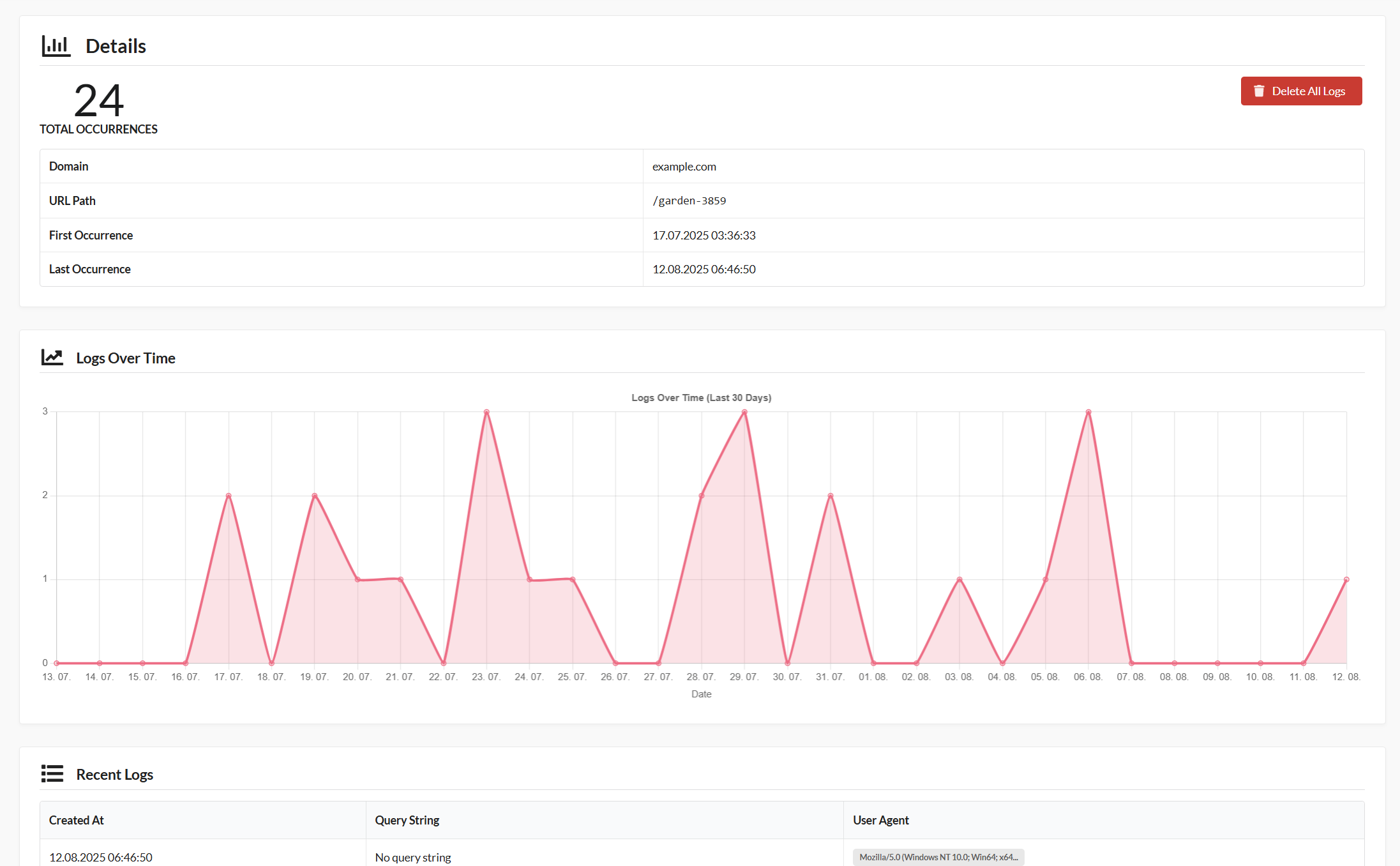Click the 03. 08. data point
The height and width of the screenshot is (866, 1400).
[960, 580]
